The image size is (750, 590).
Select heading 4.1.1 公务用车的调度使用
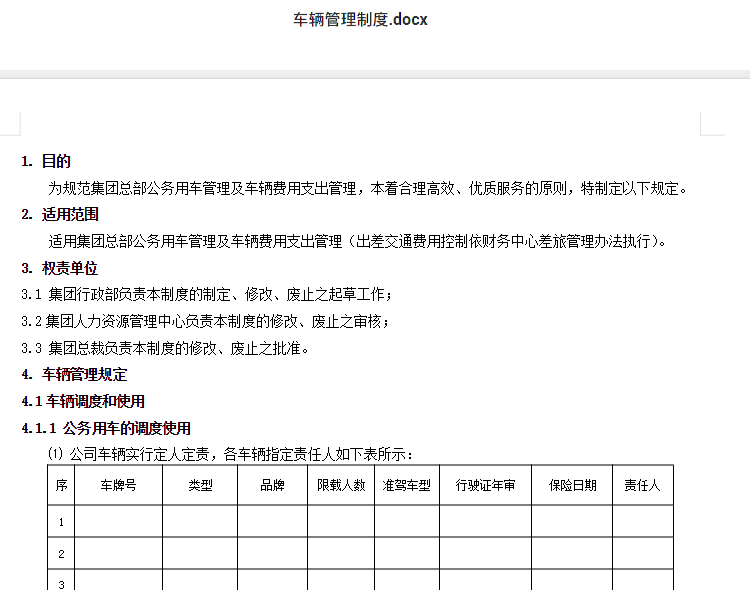point(106,428)
